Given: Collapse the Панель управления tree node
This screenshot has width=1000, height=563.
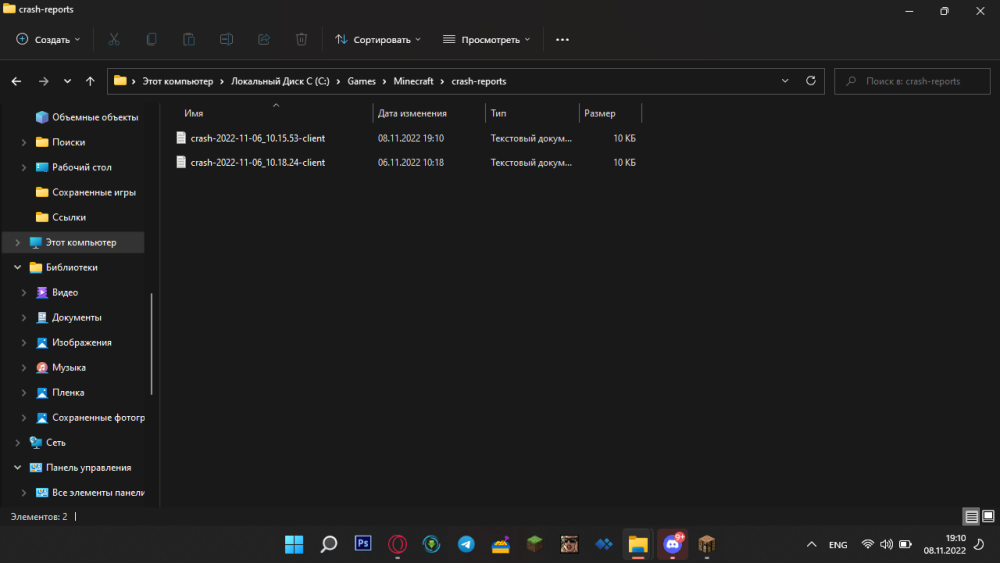Looking at the screenshot, I should (17, 467).
